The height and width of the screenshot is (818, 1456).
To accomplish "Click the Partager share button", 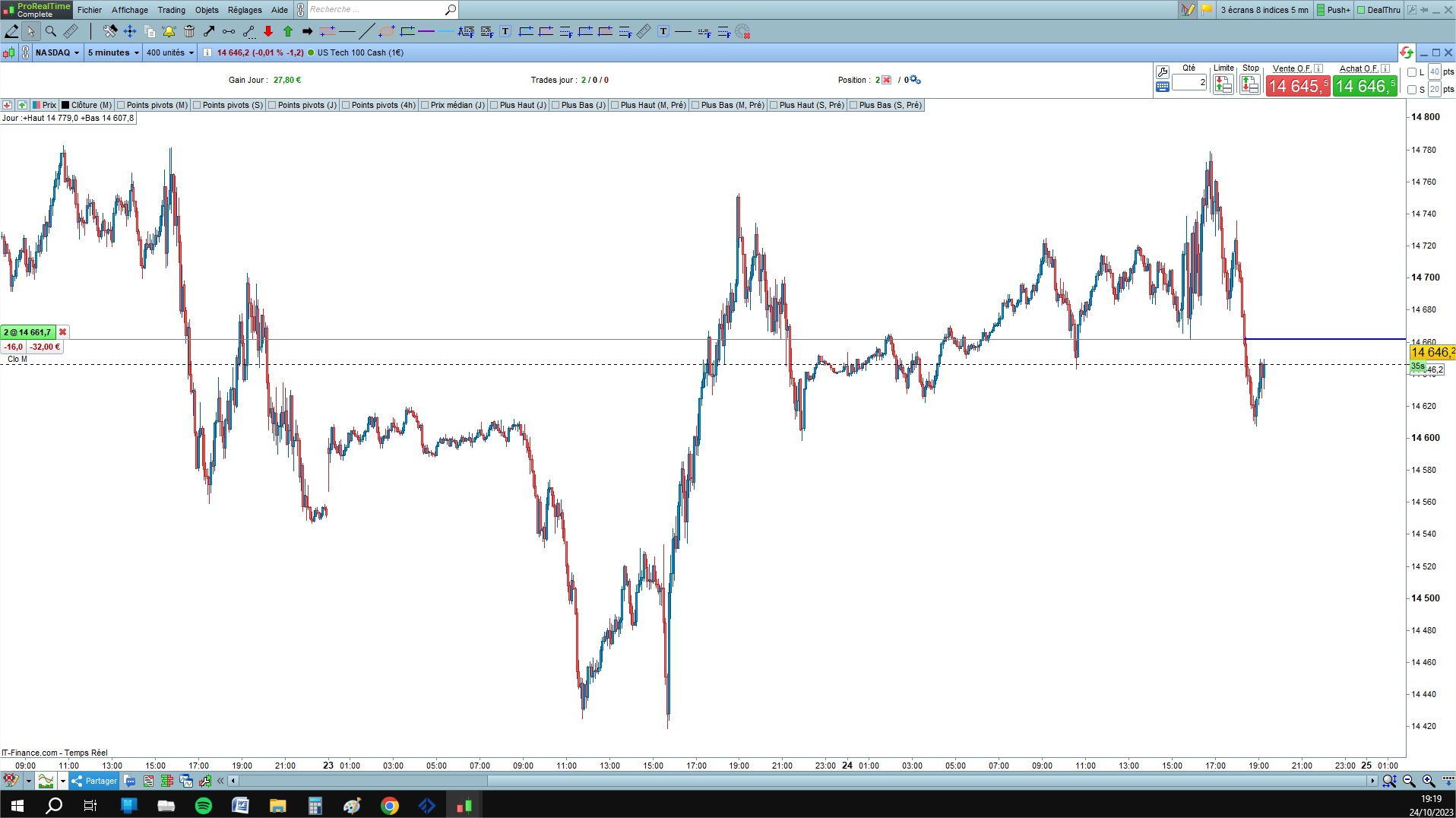I will [94, 781].
